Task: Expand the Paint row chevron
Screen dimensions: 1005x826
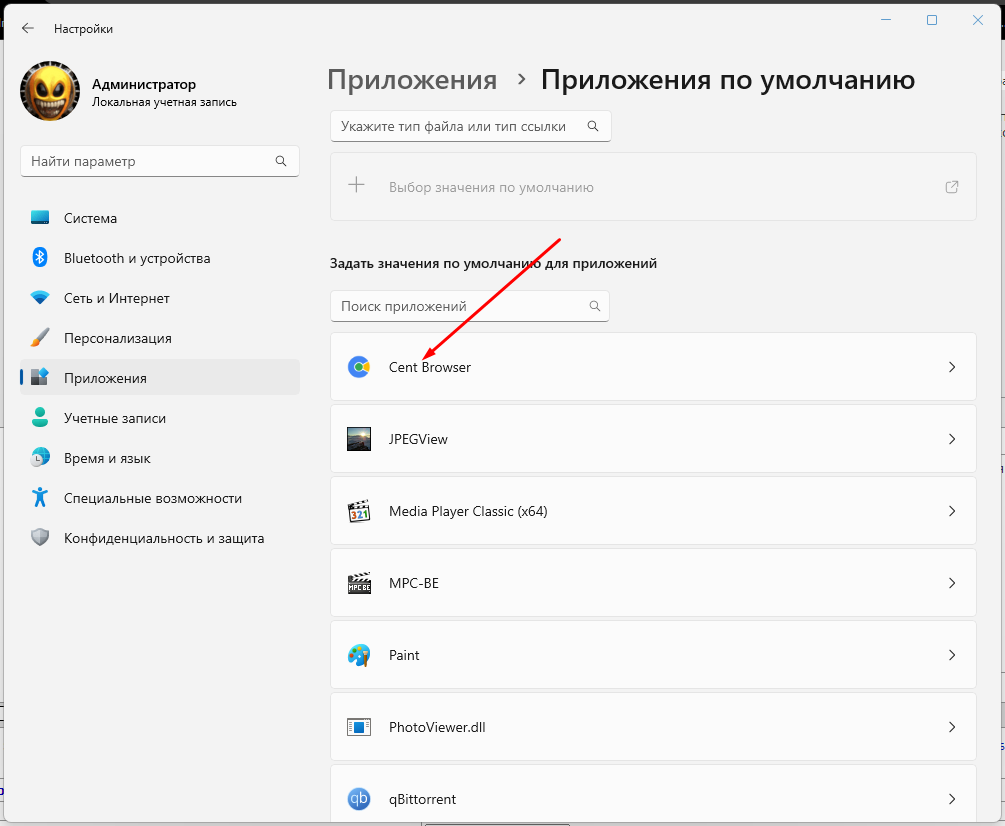Action: coord(952,655)
